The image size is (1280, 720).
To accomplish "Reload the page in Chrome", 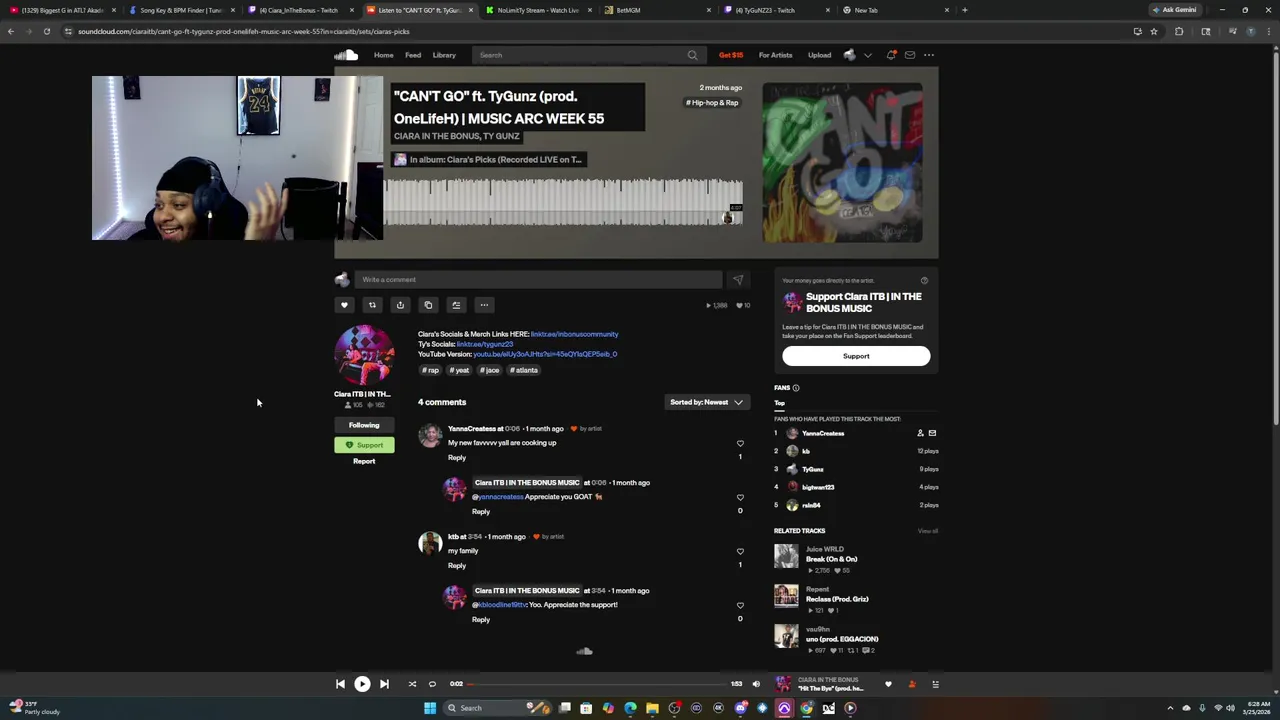I will coord(46,31).
